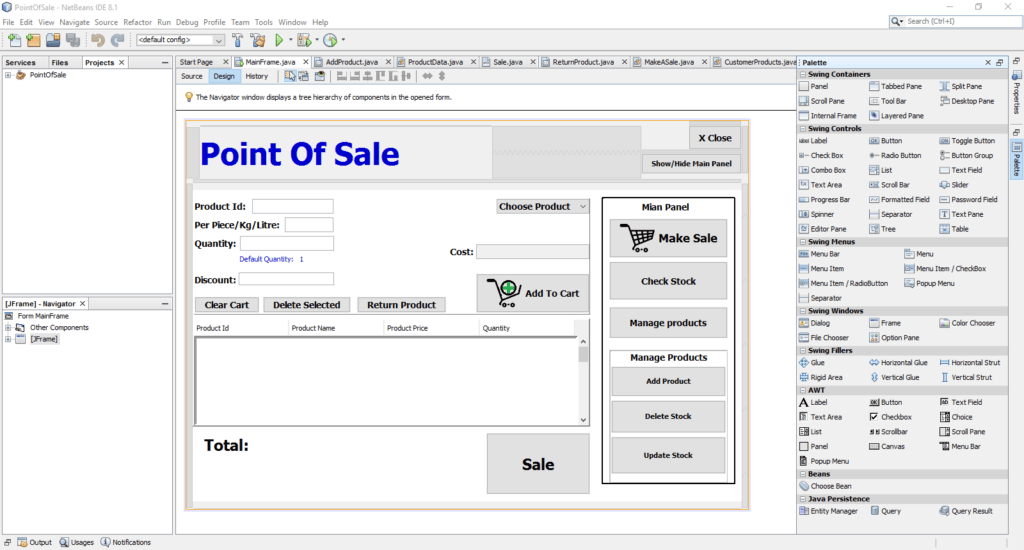The width and height of the screenshot is (1024, 550).
Task: Close the MainFrame.java tab
Action: [x=306, y=62]
